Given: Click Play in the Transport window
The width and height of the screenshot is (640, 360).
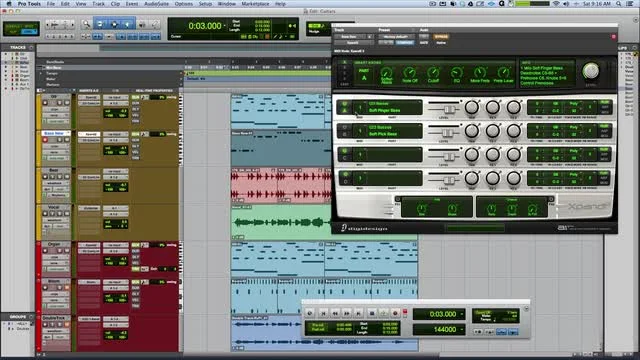Looking at the screenshot, I should 383,313.
